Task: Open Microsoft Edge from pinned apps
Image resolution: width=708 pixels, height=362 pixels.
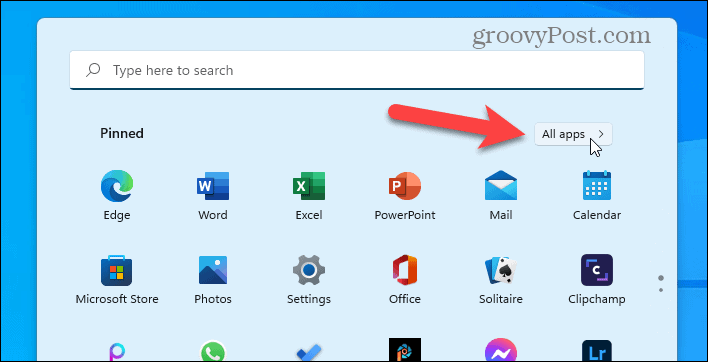Action: 116,186
